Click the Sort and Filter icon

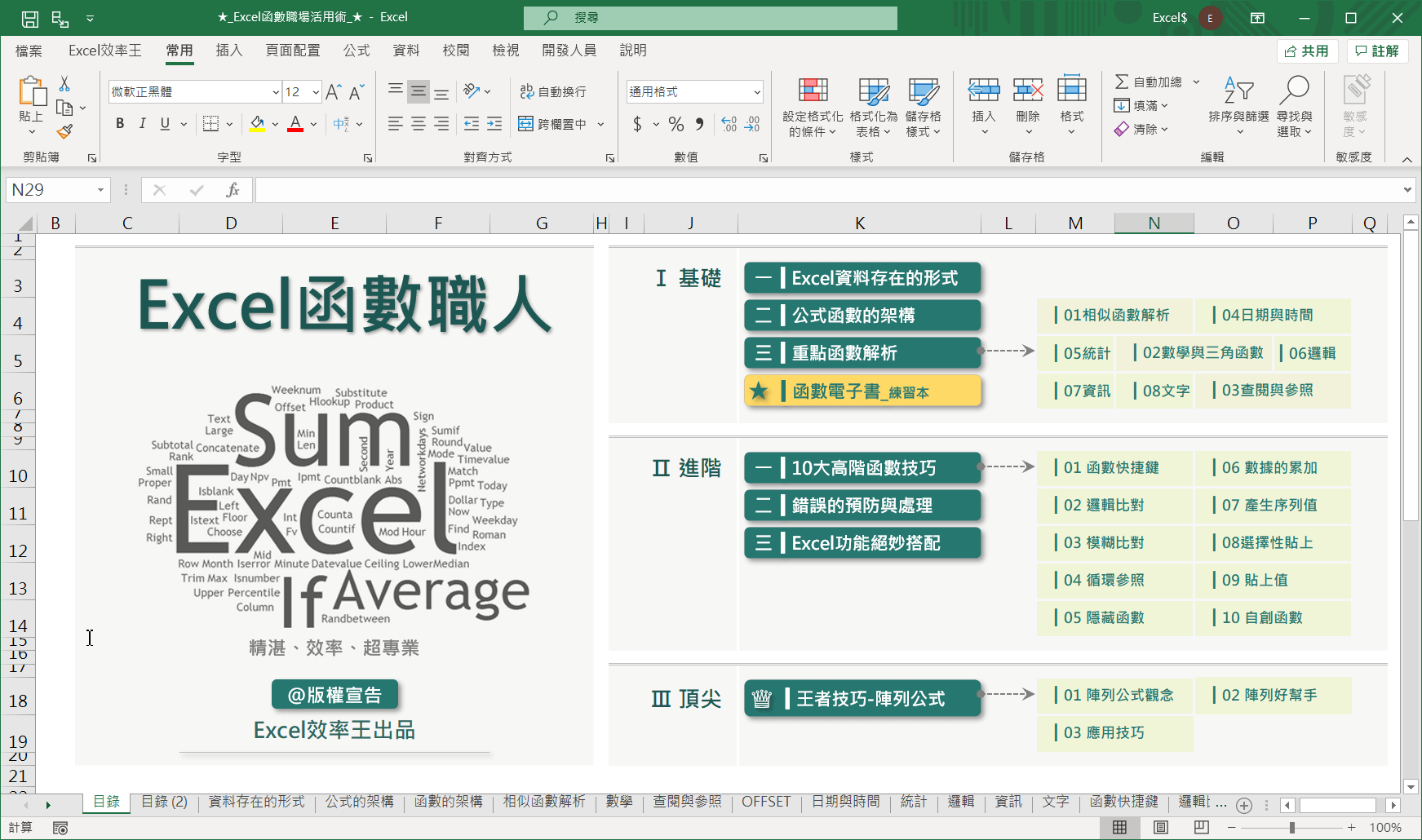[1238, 91]
